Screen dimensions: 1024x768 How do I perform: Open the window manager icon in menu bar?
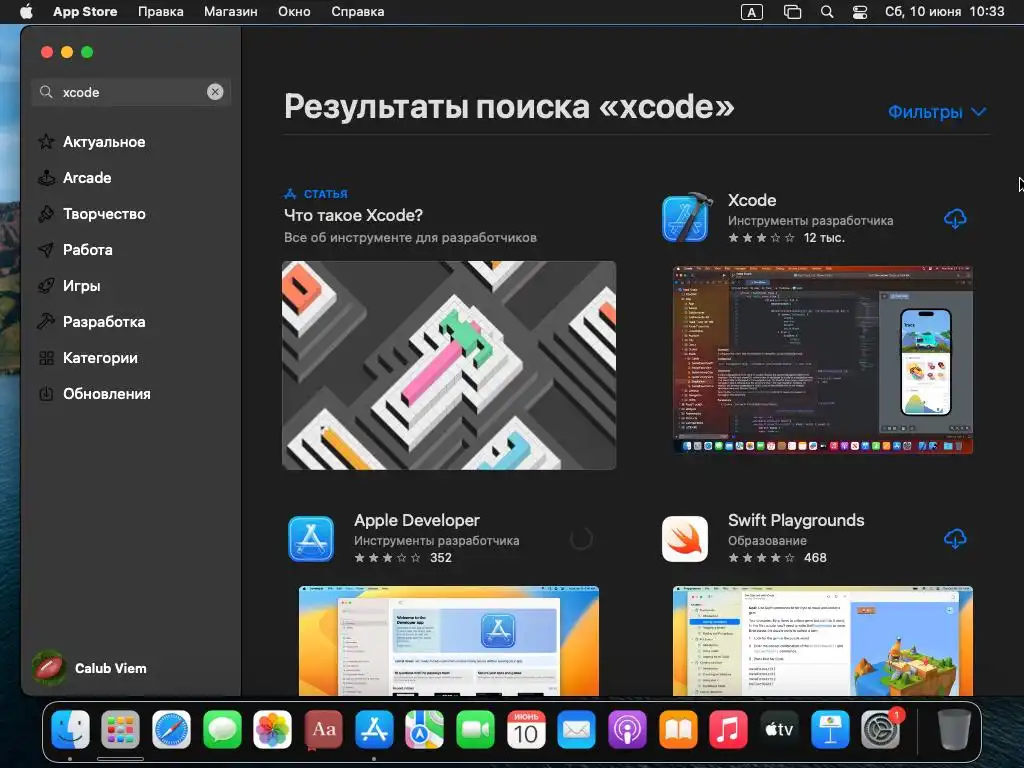point(792,12)
